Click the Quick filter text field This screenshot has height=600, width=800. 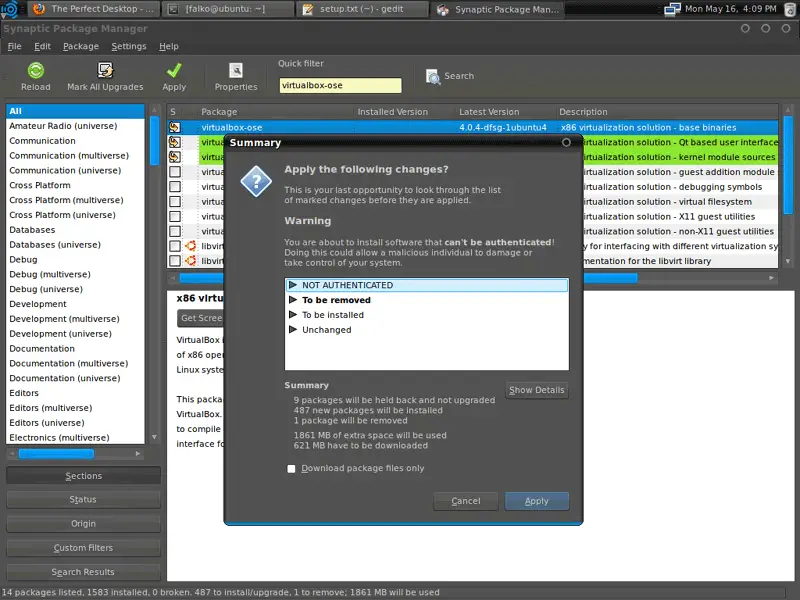point(340,85)
